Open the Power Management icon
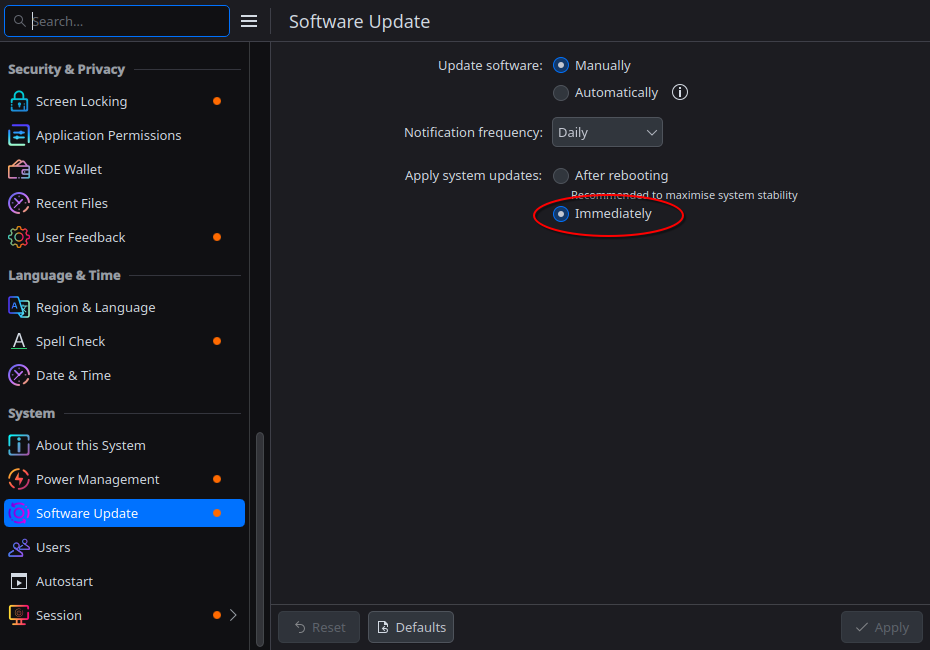Viewport: 930px width, 650px height. (20, 479)
